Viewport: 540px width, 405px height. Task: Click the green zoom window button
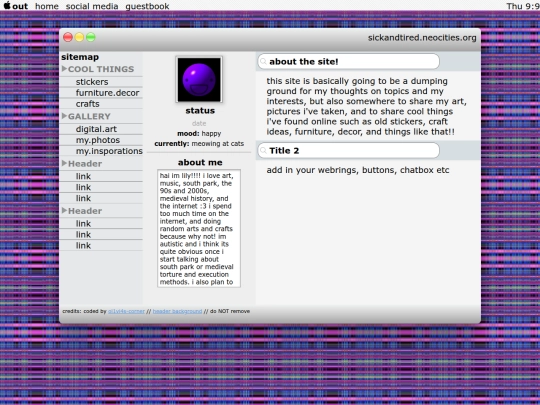tap(91, 37)
